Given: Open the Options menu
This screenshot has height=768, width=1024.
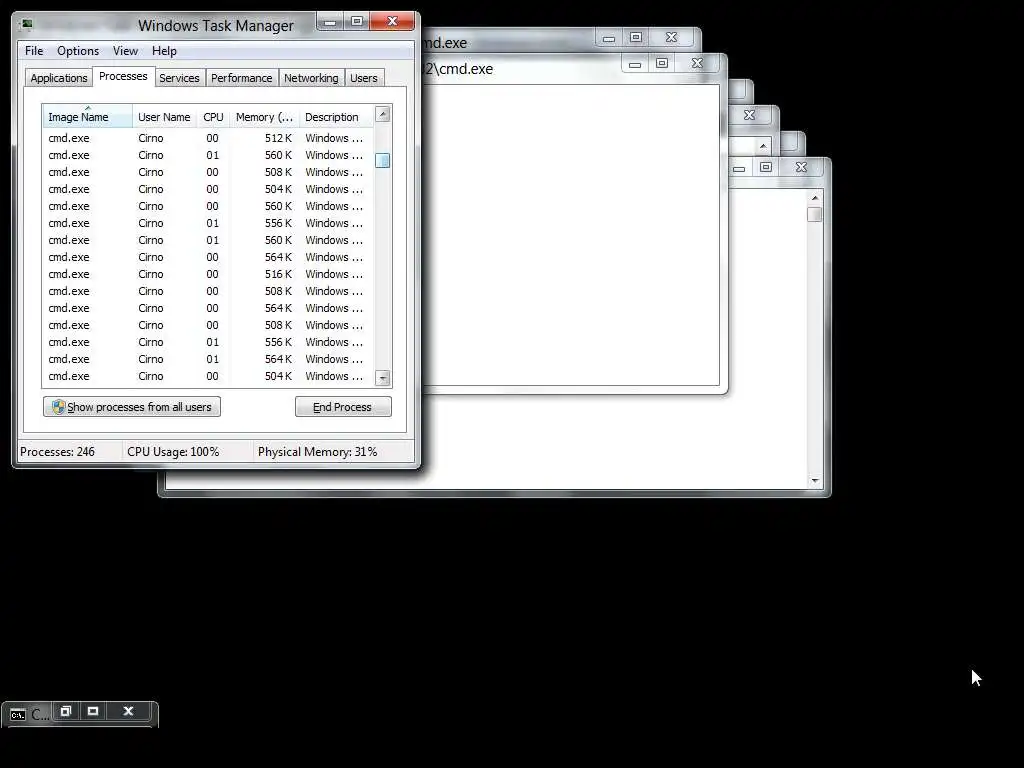Looking at the screenshot, I should tap(78, 51).
